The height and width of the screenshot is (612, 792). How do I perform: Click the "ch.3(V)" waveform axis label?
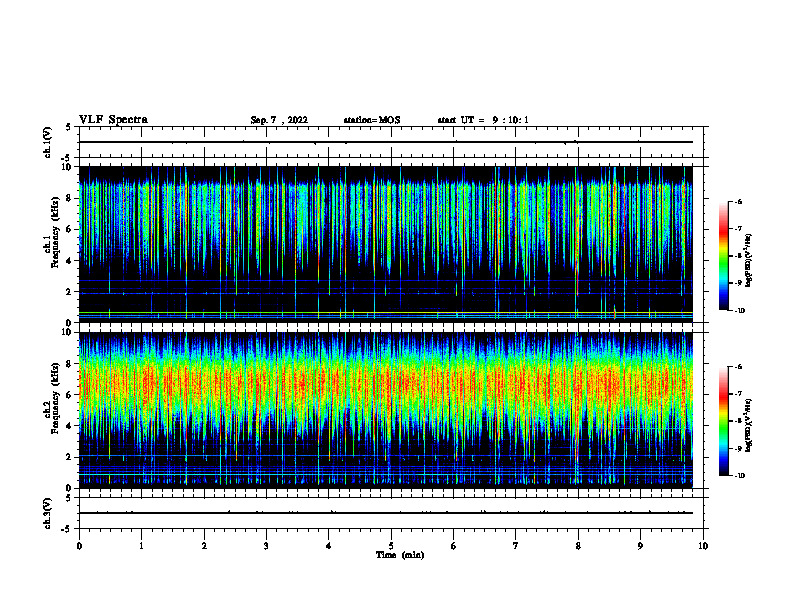tap(48, 513)
